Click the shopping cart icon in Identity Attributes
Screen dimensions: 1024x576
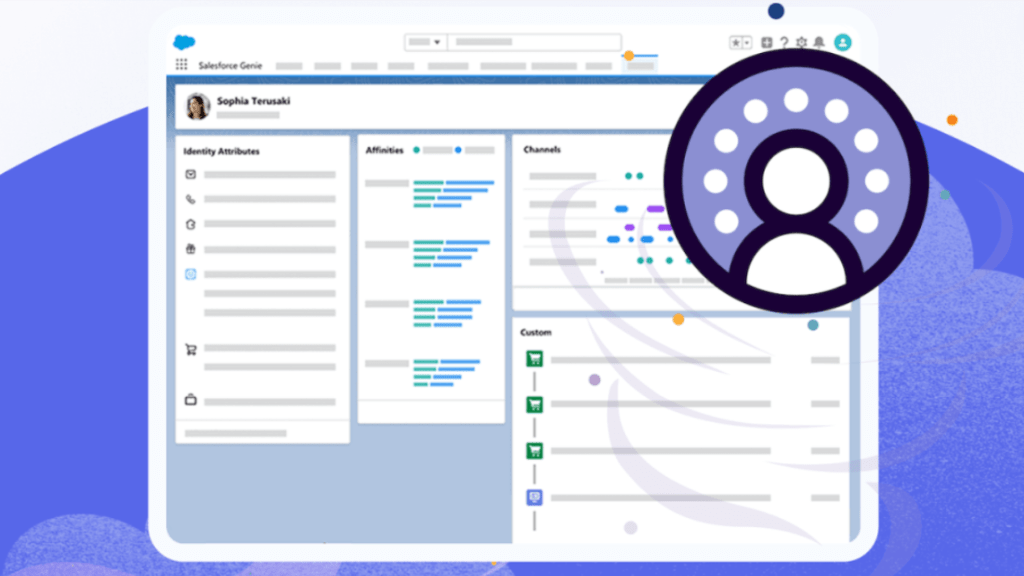tap(190, 350)
